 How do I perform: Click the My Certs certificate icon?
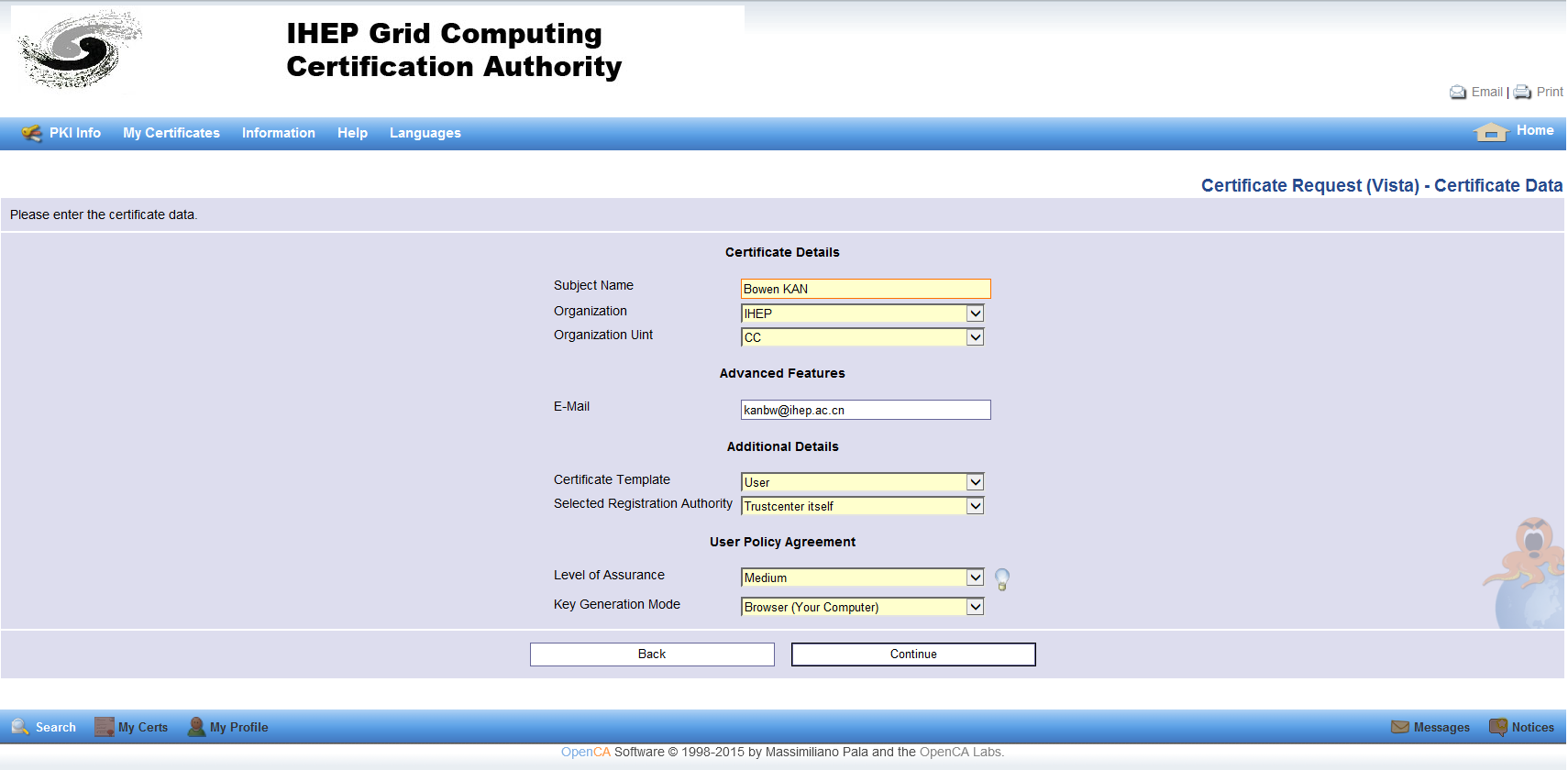coord(105,727)
